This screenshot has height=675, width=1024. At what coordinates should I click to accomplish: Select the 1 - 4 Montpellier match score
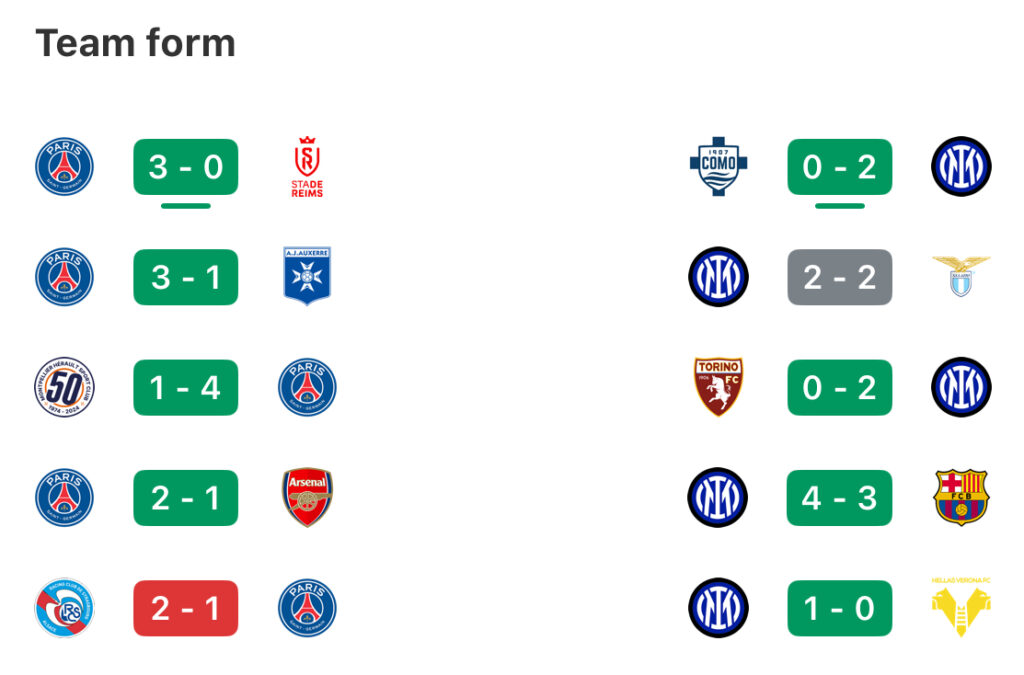click(185, 387)
